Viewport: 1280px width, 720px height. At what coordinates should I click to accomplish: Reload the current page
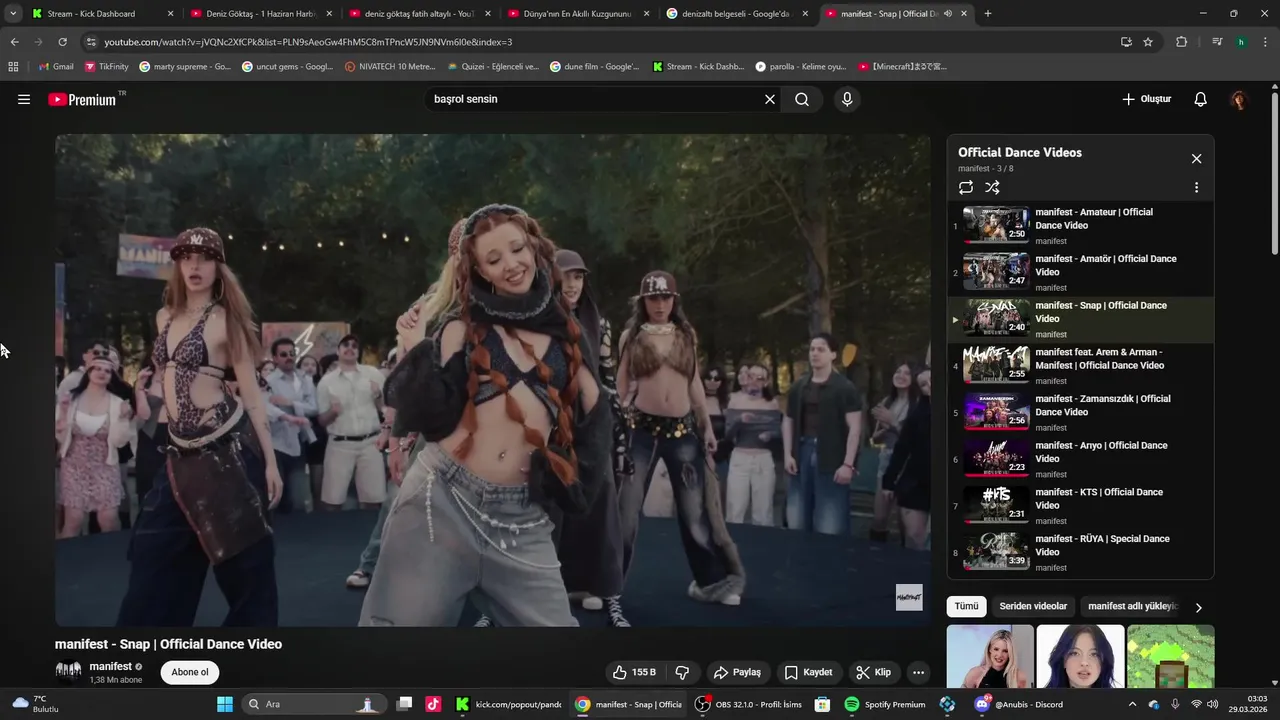(x=62, y=42)
